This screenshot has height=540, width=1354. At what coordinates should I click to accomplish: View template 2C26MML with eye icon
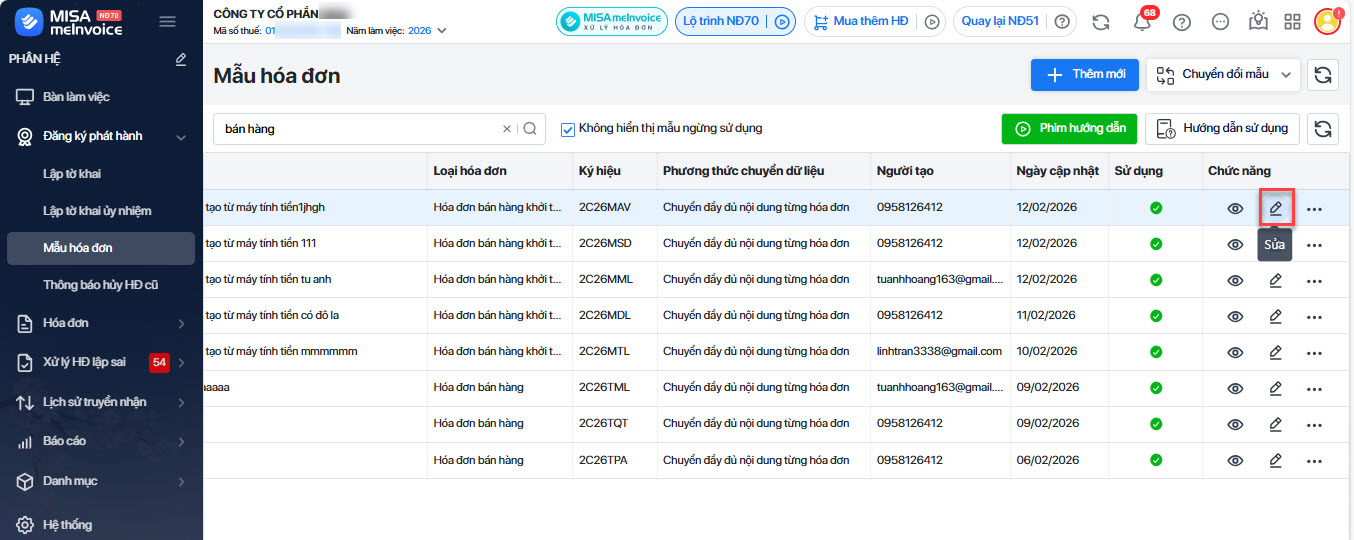click(1235, 281)
